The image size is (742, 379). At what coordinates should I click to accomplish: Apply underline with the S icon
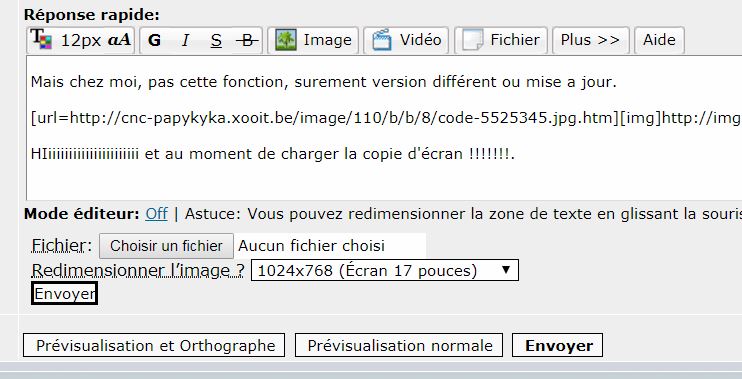216,40
